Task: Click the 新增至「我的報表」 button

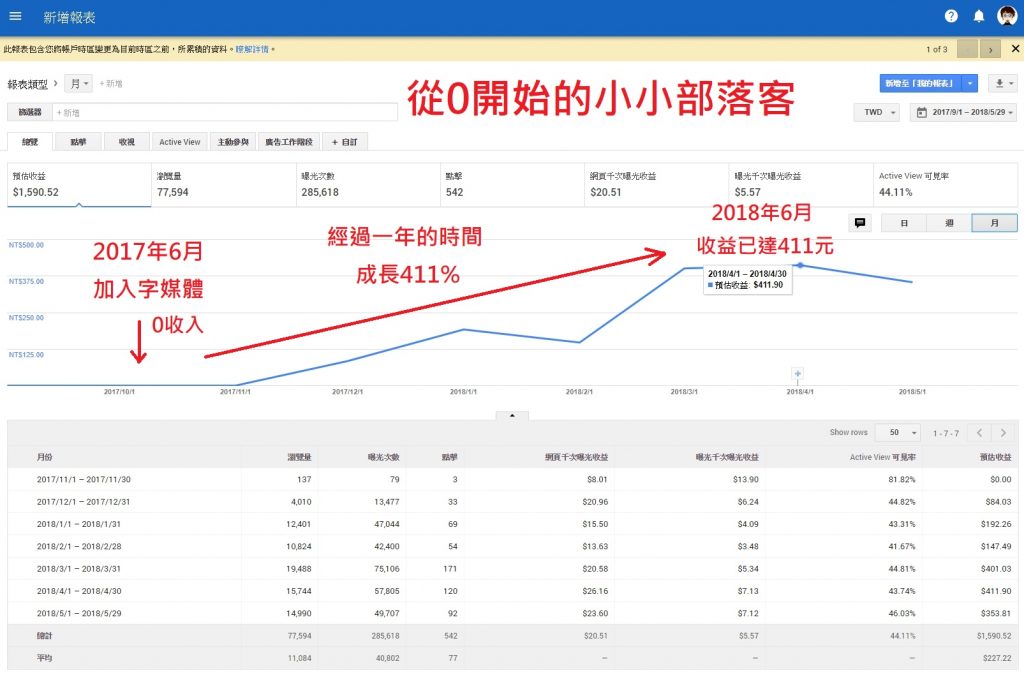Action: [x=922, y=83]
